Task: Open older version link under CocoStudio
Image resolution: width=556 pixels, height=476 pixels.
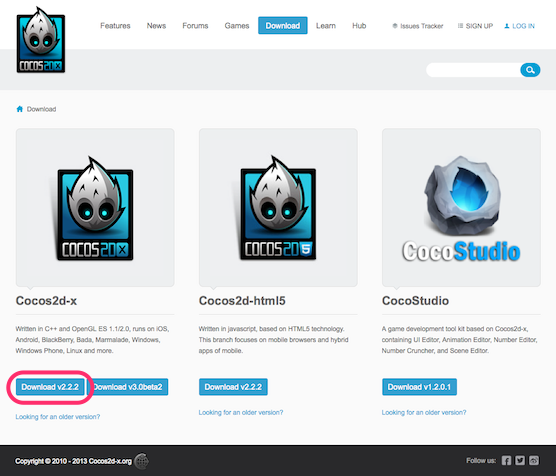Action: tap(424, 413)
